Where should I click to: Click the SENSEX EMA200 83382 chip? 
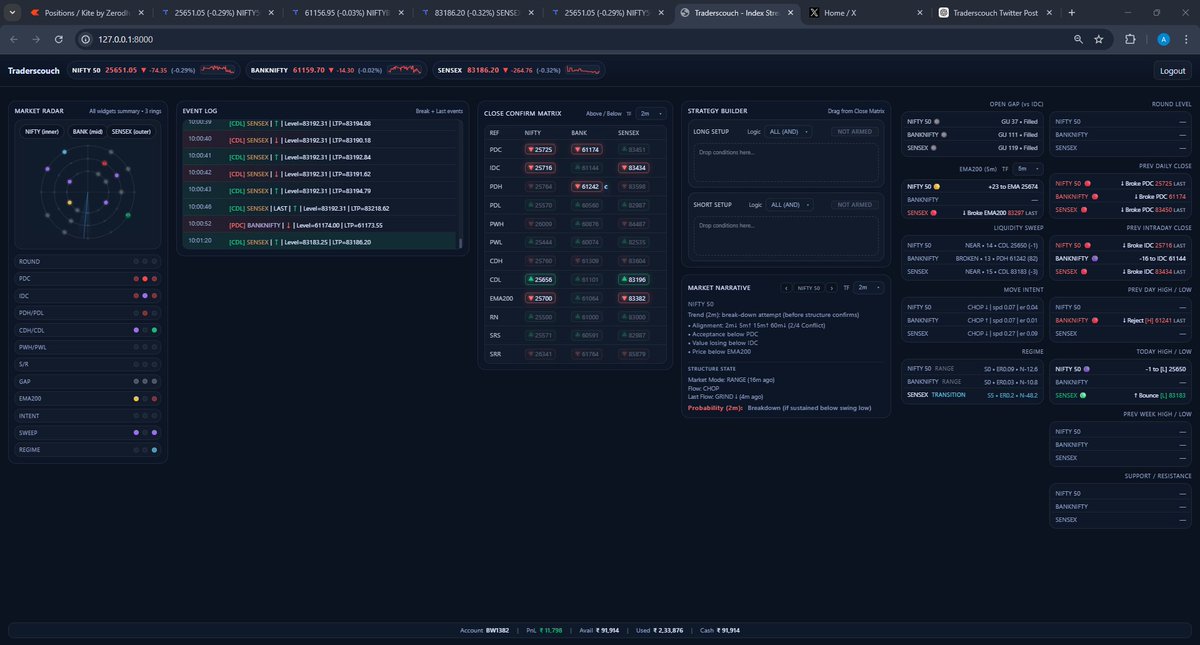tap(633, 298)
